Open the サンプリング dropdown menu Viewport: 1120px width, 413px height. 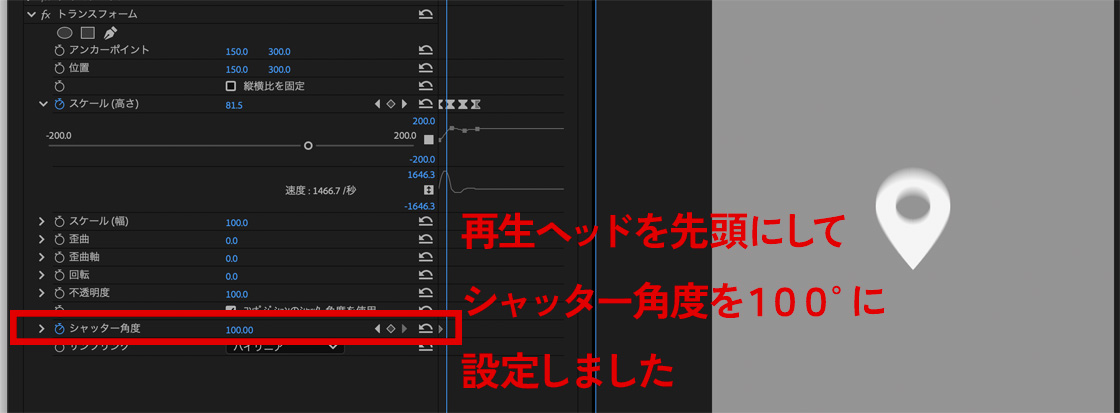coord(285,346)
